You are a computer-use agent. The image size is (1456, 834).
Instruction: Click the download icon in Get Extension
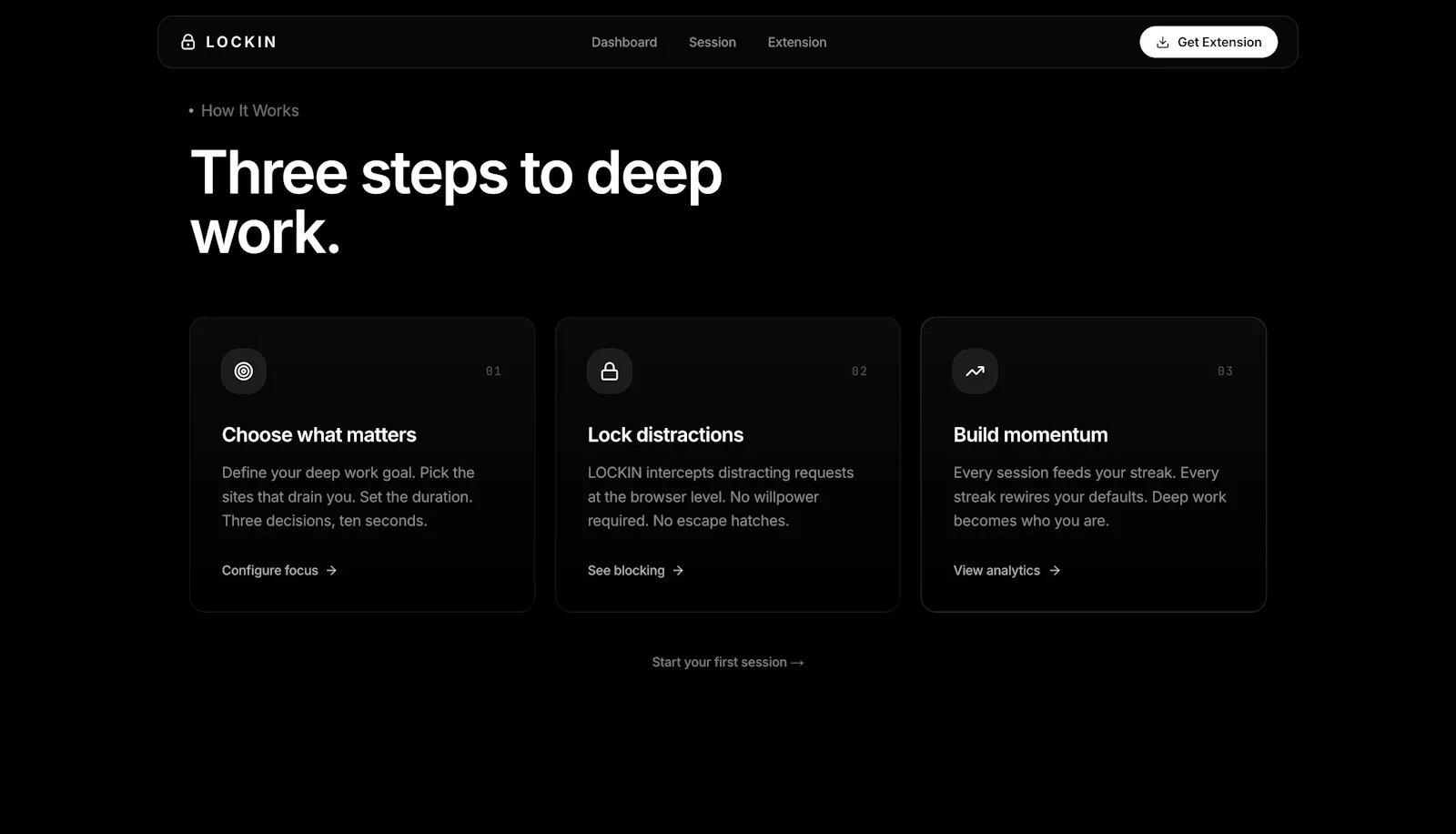click(x=1162, y=42)
